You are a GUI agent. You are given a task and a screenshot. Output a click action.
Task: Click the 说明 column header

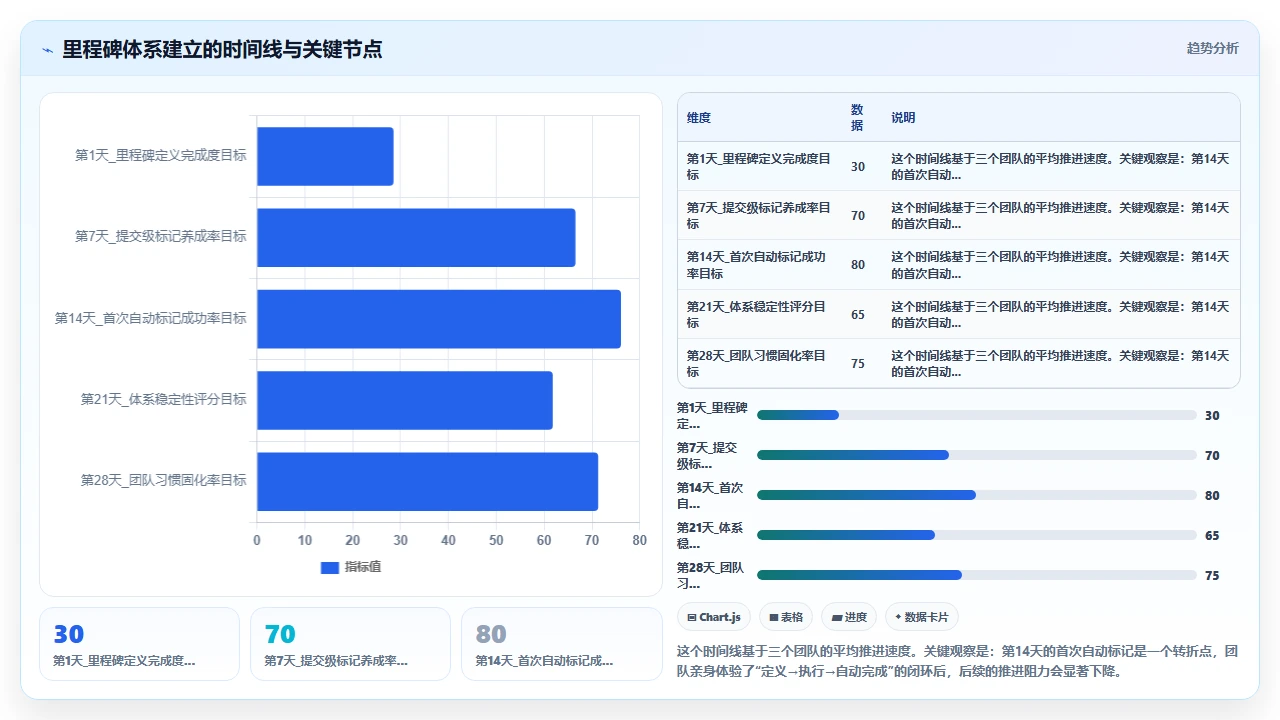[x=903, y=118]
